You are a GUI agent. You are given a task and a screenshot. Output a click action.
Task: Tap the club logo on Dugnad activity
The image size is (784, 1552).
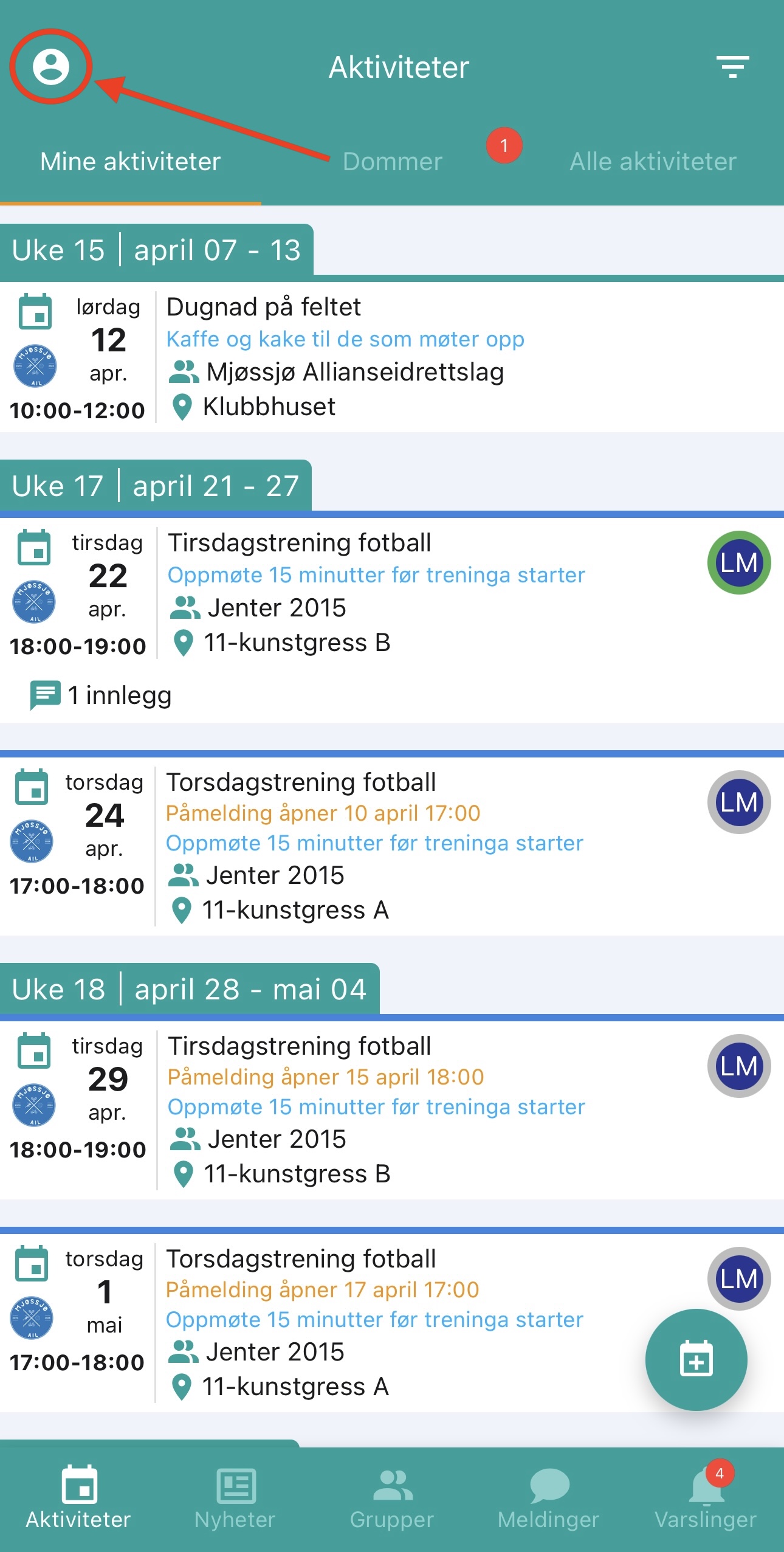[35, 367]
